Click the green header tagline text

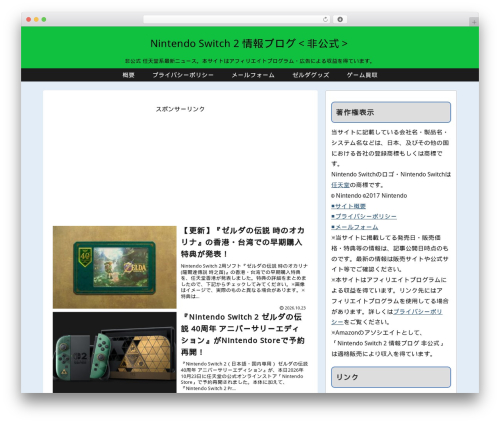(x=249, y=61)
